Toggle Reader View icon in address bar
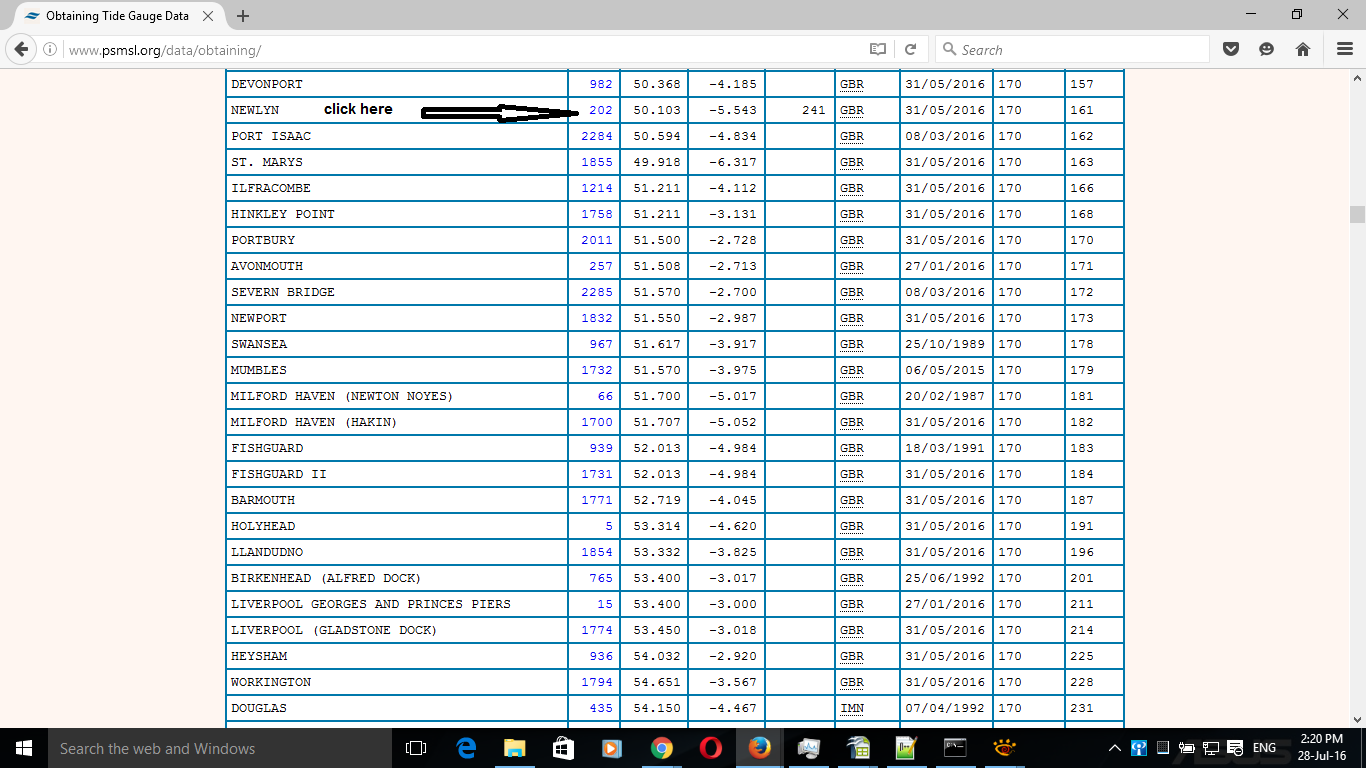The height and width of the screenshot is (768, 1366). point(877,49)
